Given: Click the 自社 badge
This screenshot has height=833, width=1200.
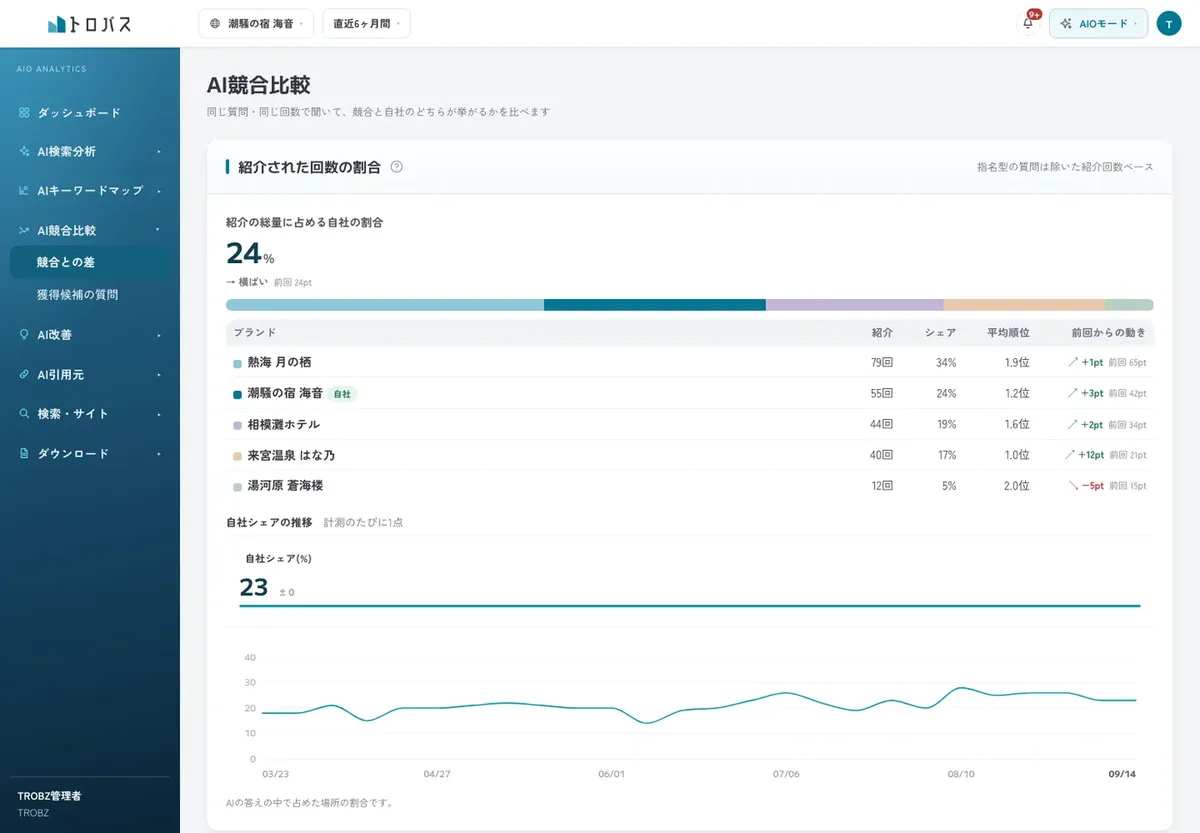Looking at the screenshot, I should point(342,394).
